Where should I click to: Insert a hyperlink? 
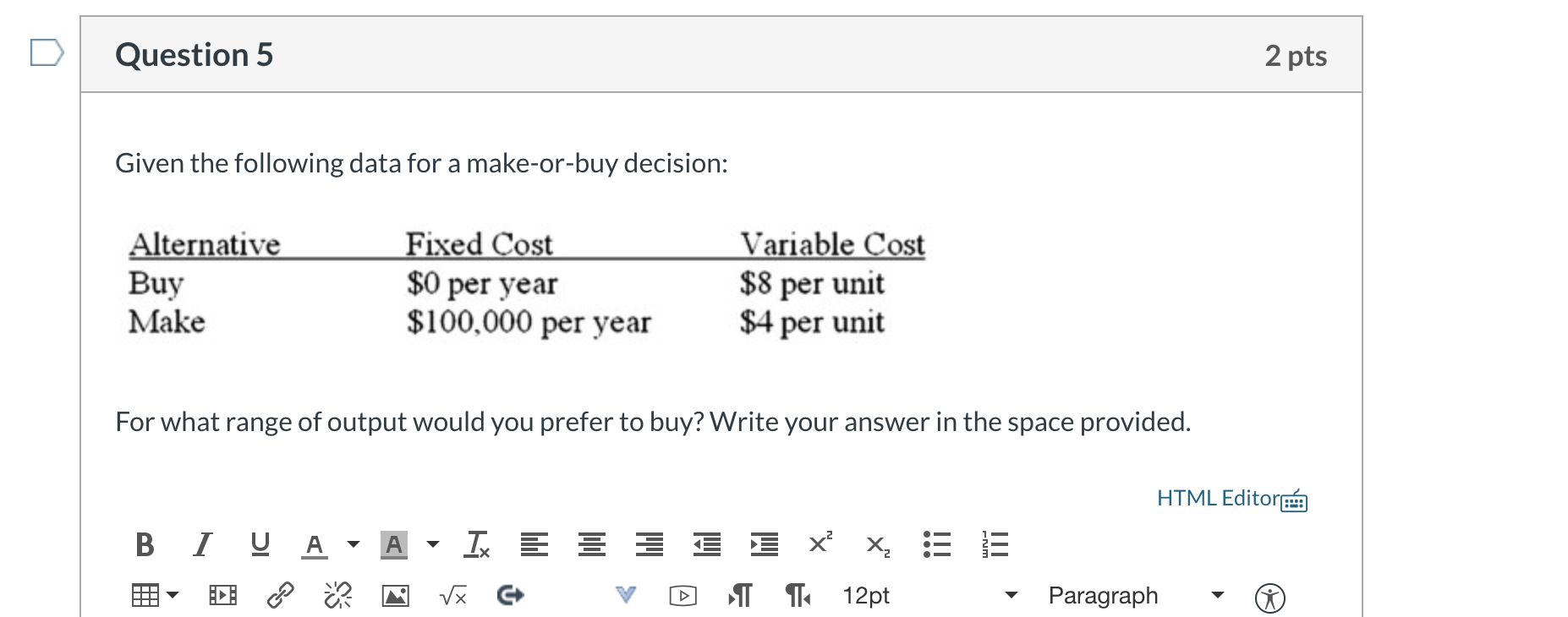click(280, 595)
